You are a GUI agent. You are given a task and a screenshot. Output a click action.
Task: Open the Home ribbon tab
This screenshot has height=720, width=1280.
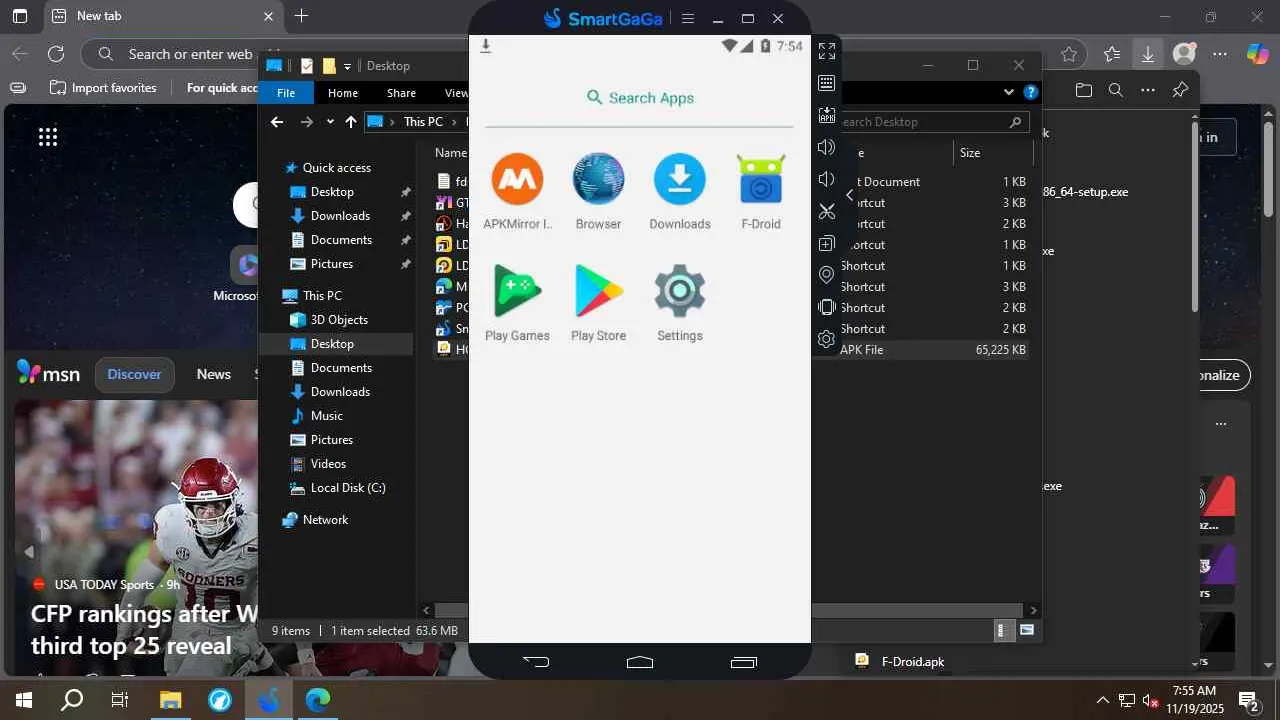343,93
